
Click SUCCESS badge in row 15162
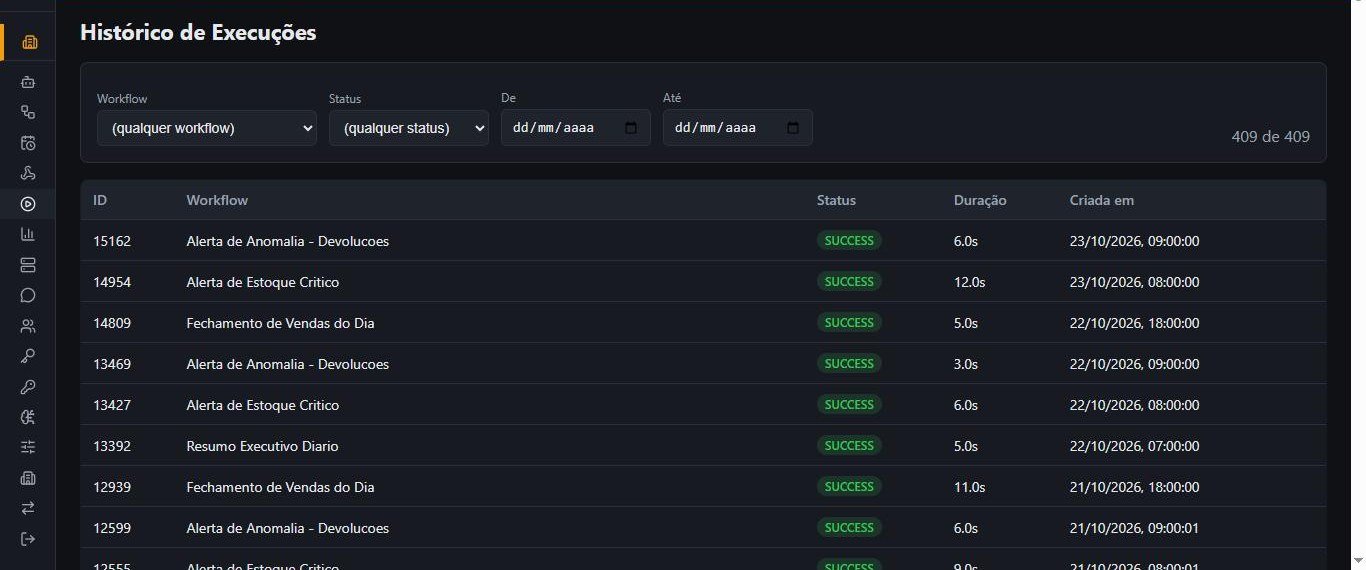[x=849, y=240]
